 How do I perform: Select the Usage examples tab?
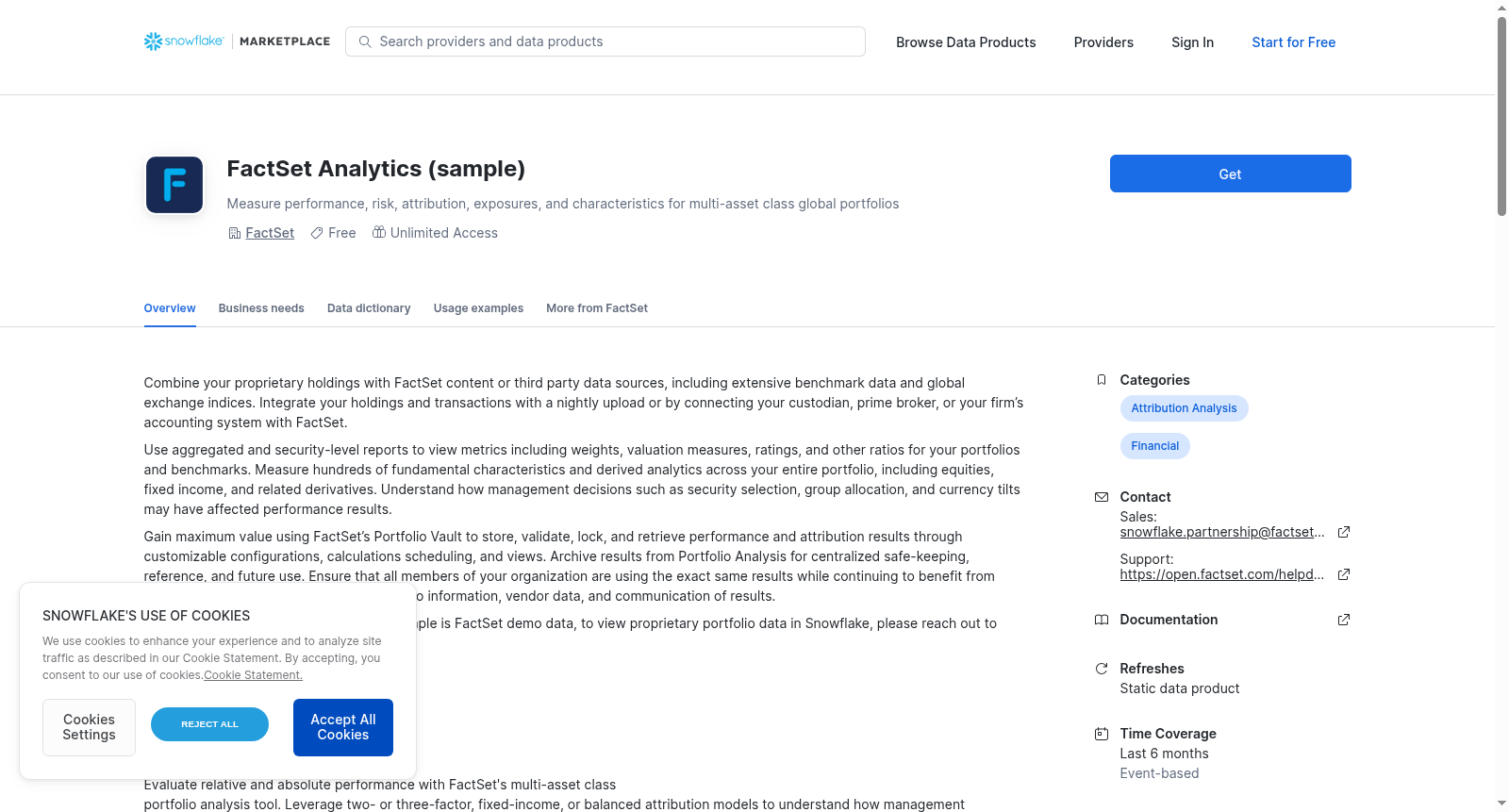[478, 308]
